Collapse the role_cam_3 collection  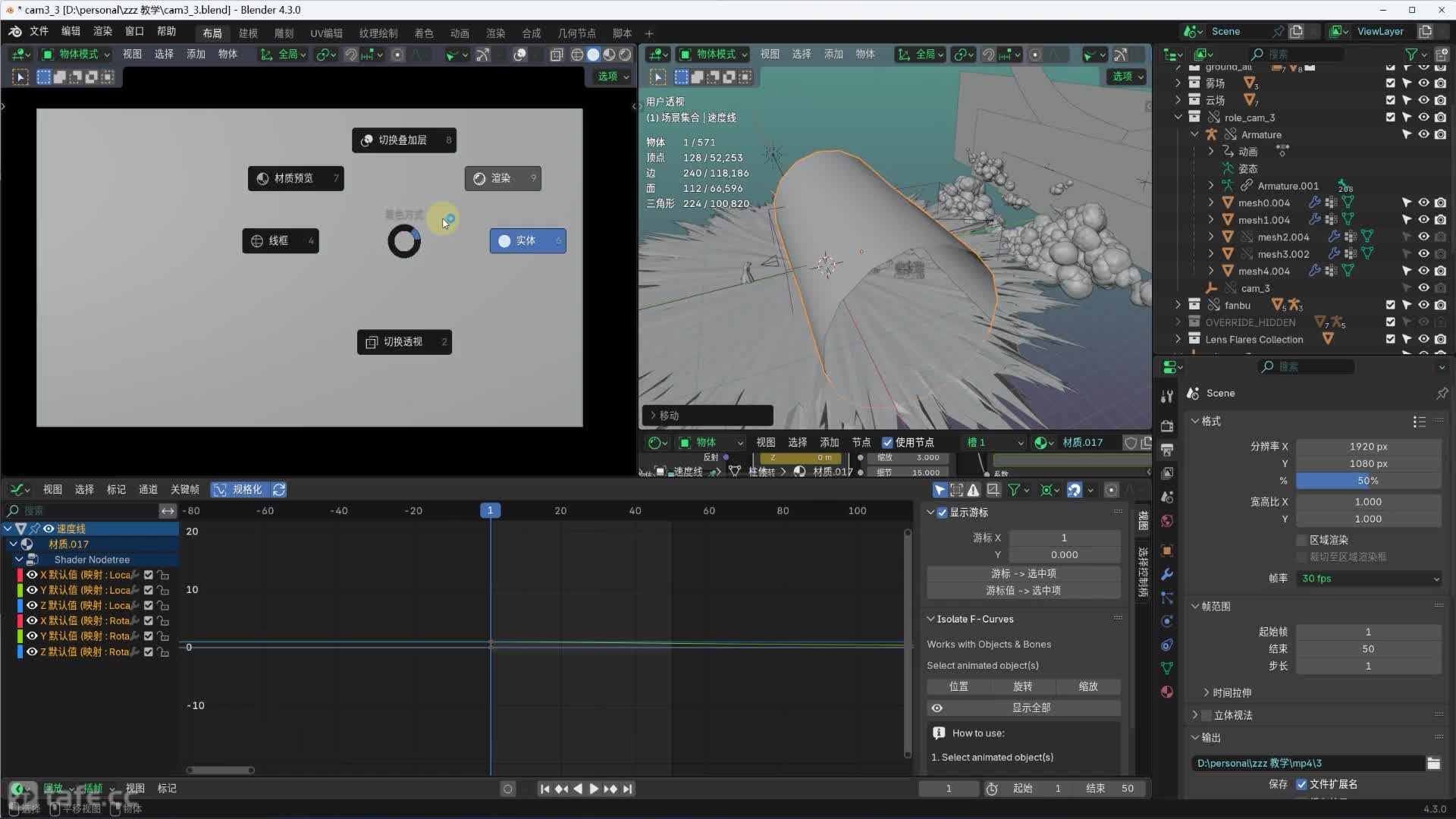click(x=1178, y=118)
